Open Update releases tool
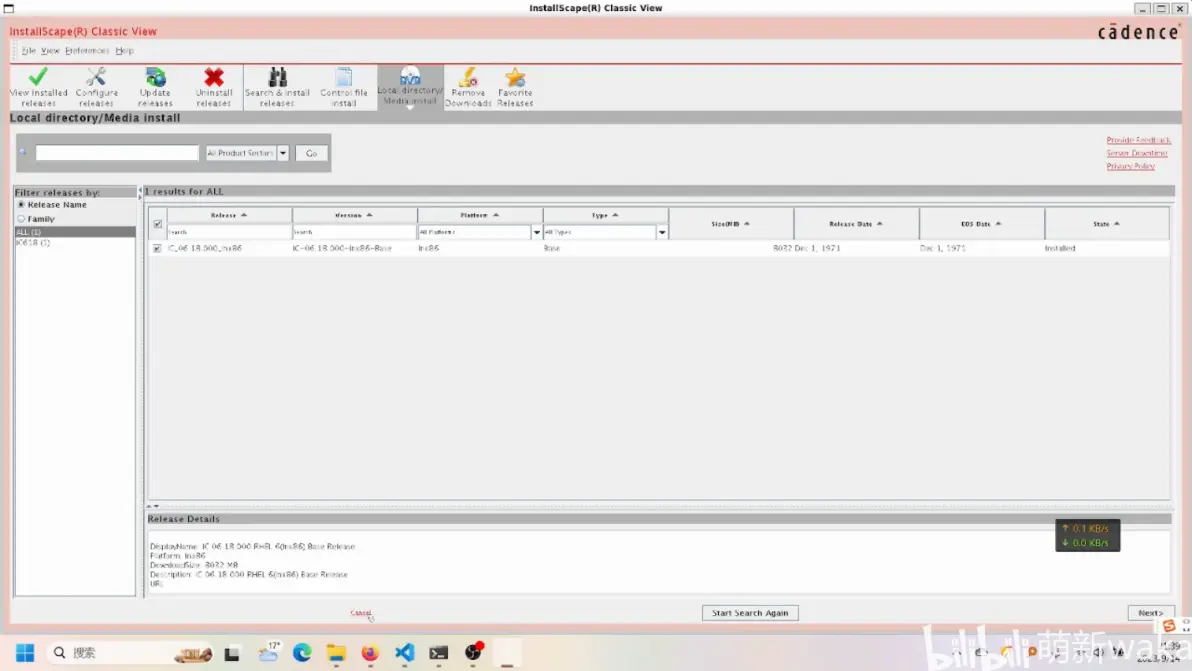The width and height of the screenshot is (1192, 671). tap(155, 87)
